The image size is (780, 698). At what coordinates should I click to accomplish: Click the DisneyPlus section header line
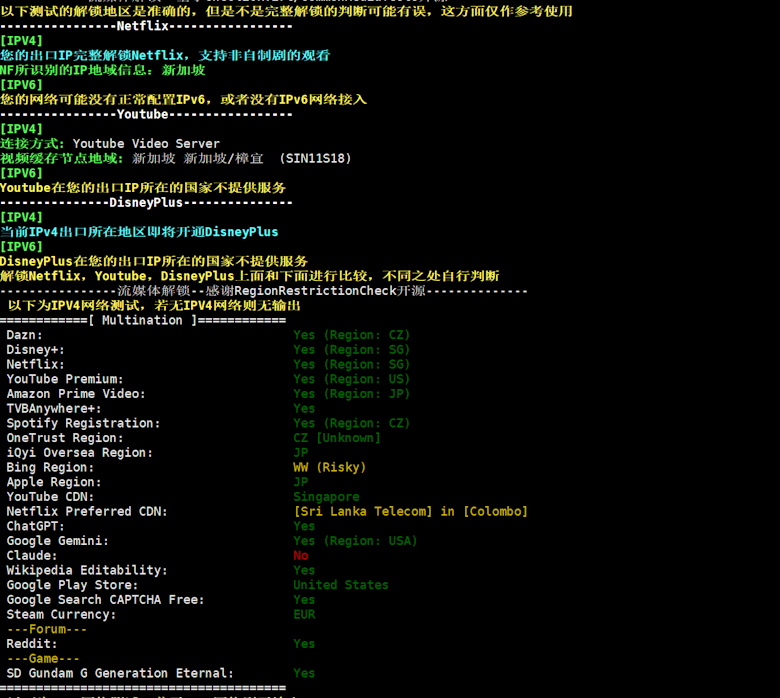(x=146, y=202)
